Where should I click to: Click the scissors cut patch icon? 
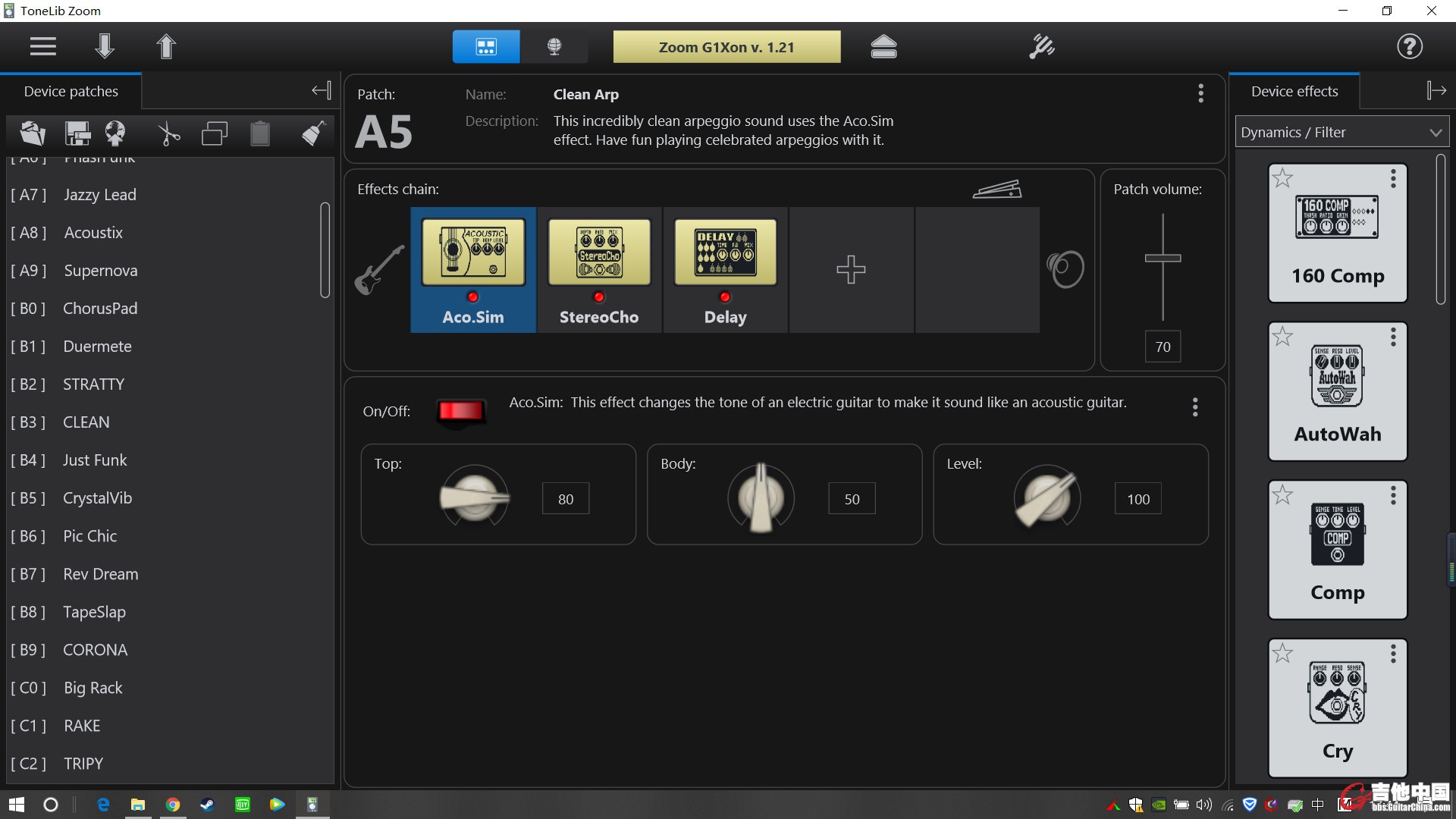click(168, 134)
